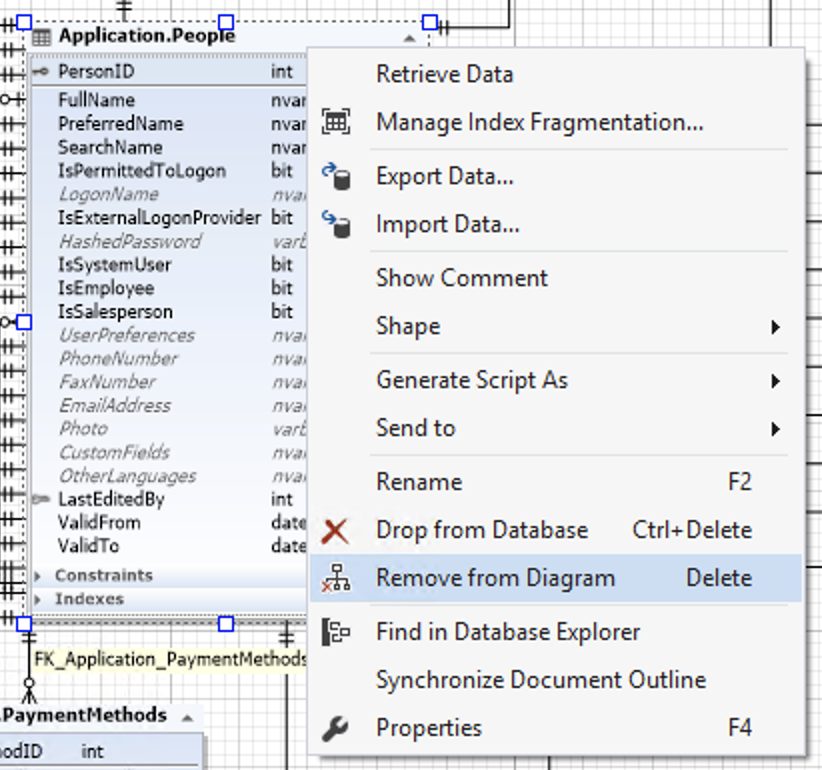Collapse the Application.People table
This screenshot has height=770, width=822.
tap(409, 38)
